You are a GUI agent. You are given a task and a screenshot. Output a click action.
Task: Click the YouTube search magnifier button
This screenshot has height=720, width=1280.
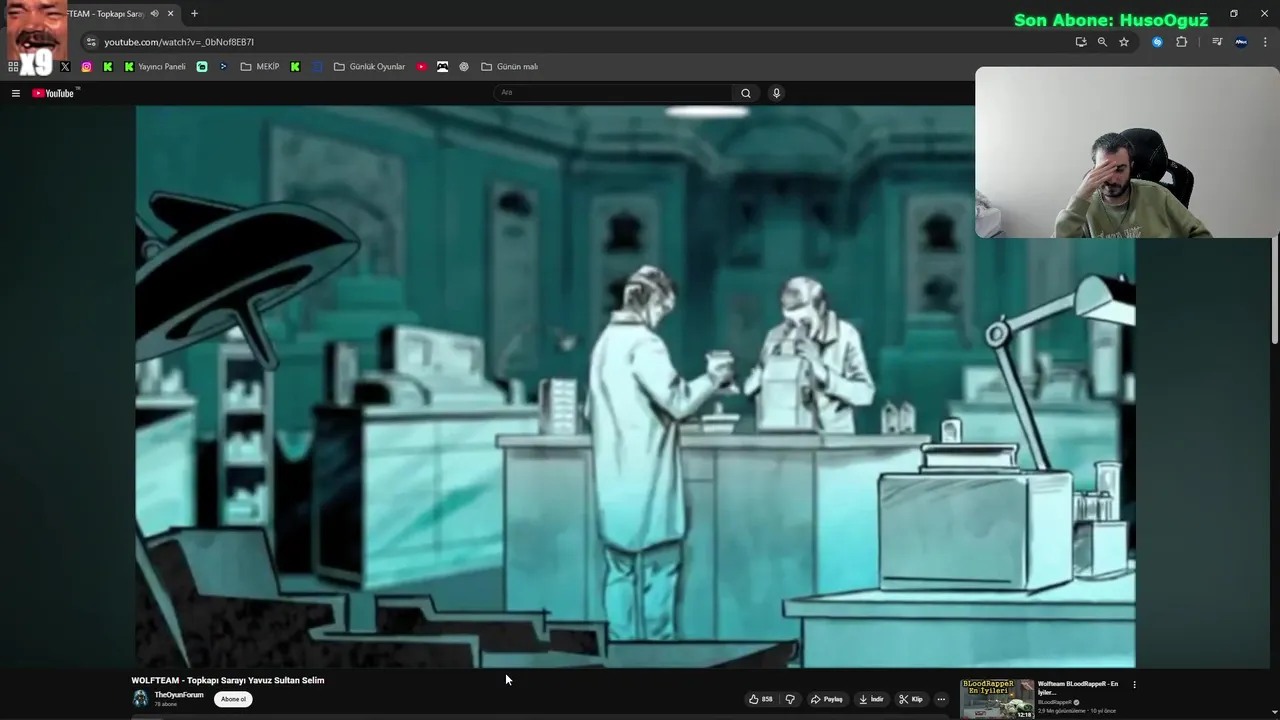[746, 93]
